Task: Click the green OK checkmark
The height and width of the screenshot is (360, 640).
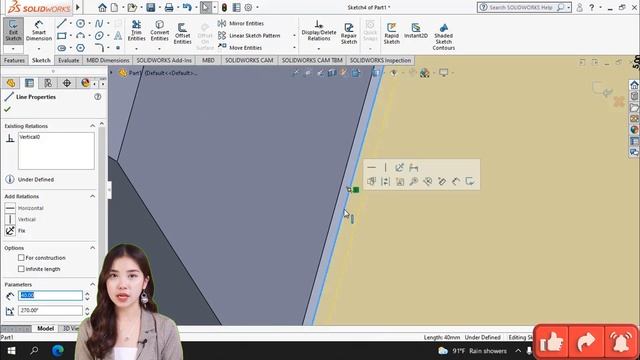Action: coord(7,109)
